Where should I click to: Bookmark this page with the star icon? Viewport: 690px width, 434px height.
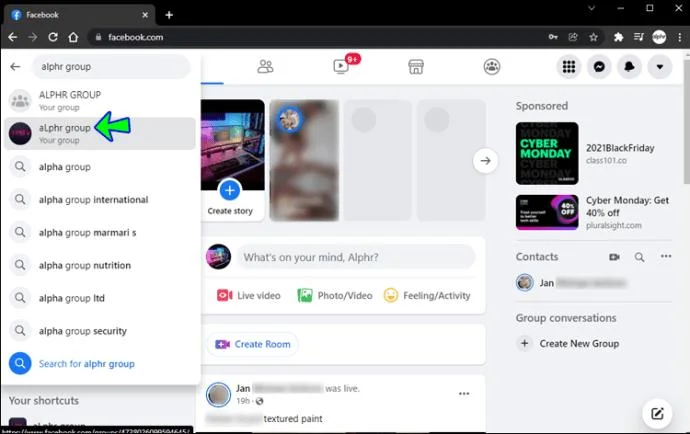593,37
